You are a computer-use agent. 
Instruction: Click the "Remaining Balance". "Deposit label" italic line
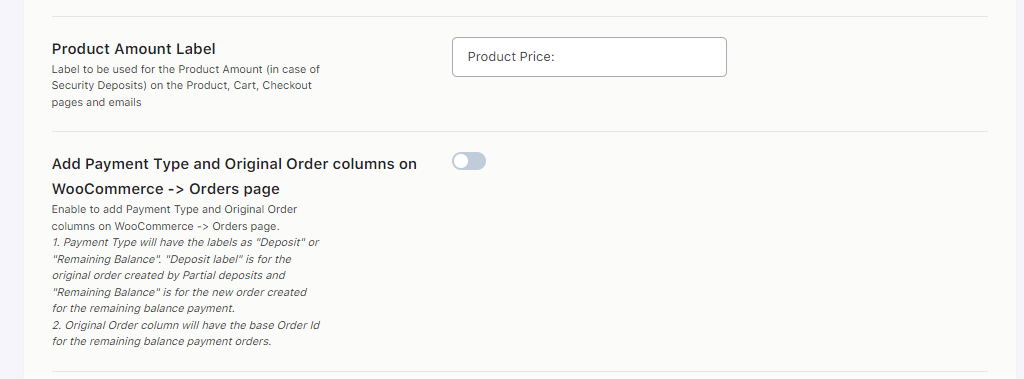tap(171, 259)
